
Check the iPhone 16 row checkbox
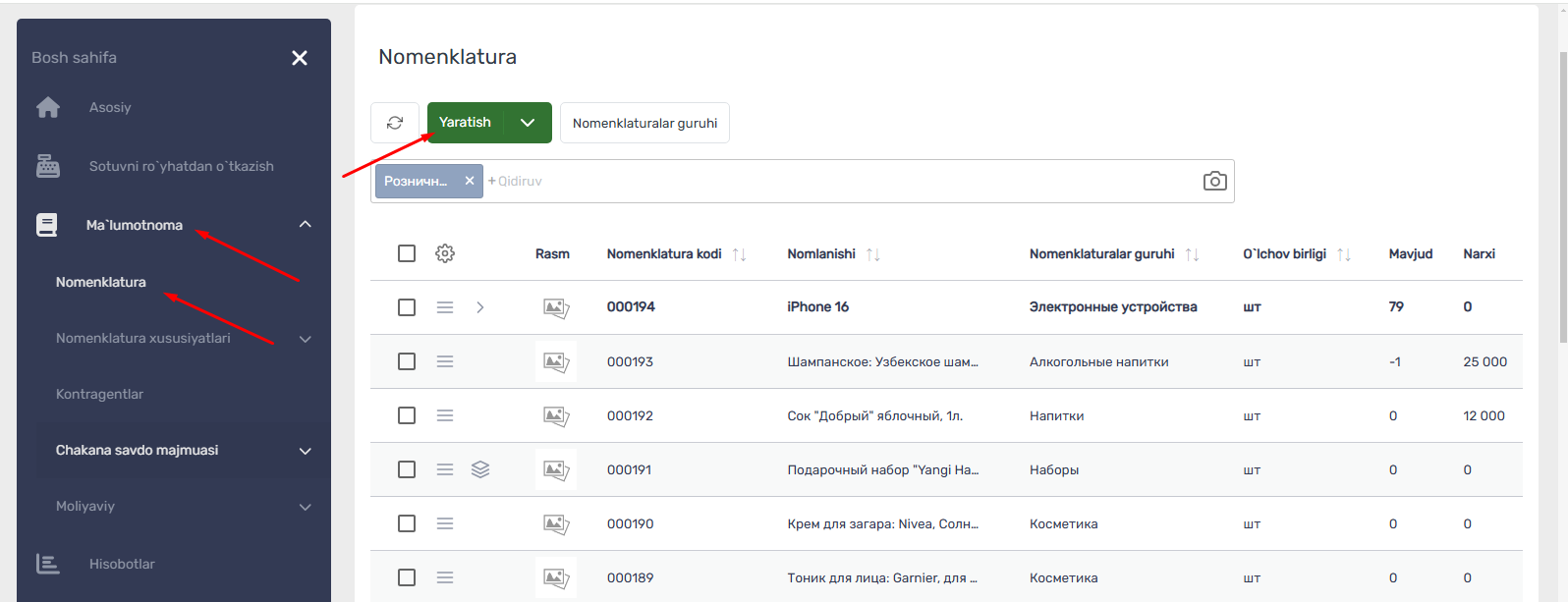point(407,307)
